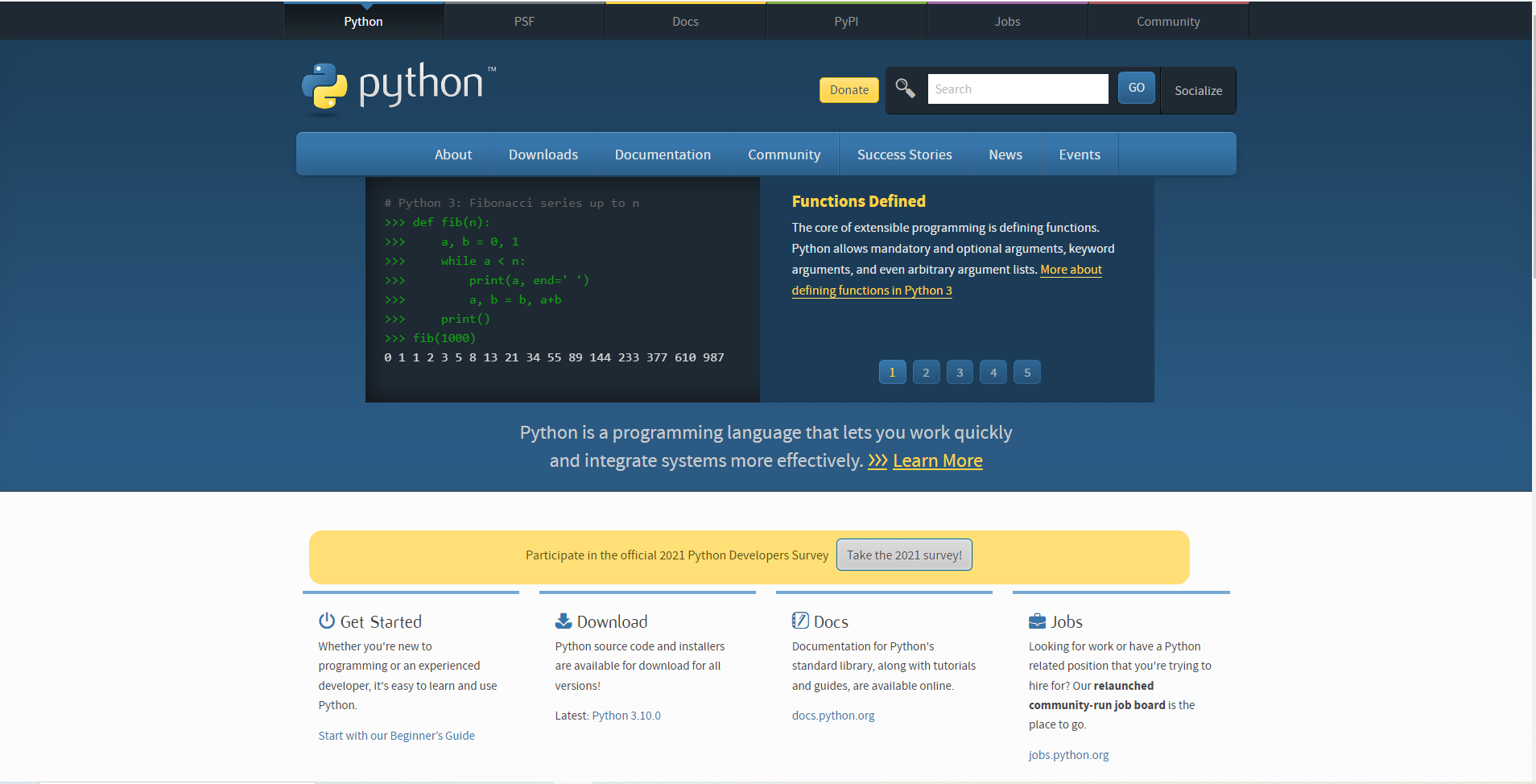Open the Downloads menu
Viewport: 1536px width, 784px height.
point(543,155)
